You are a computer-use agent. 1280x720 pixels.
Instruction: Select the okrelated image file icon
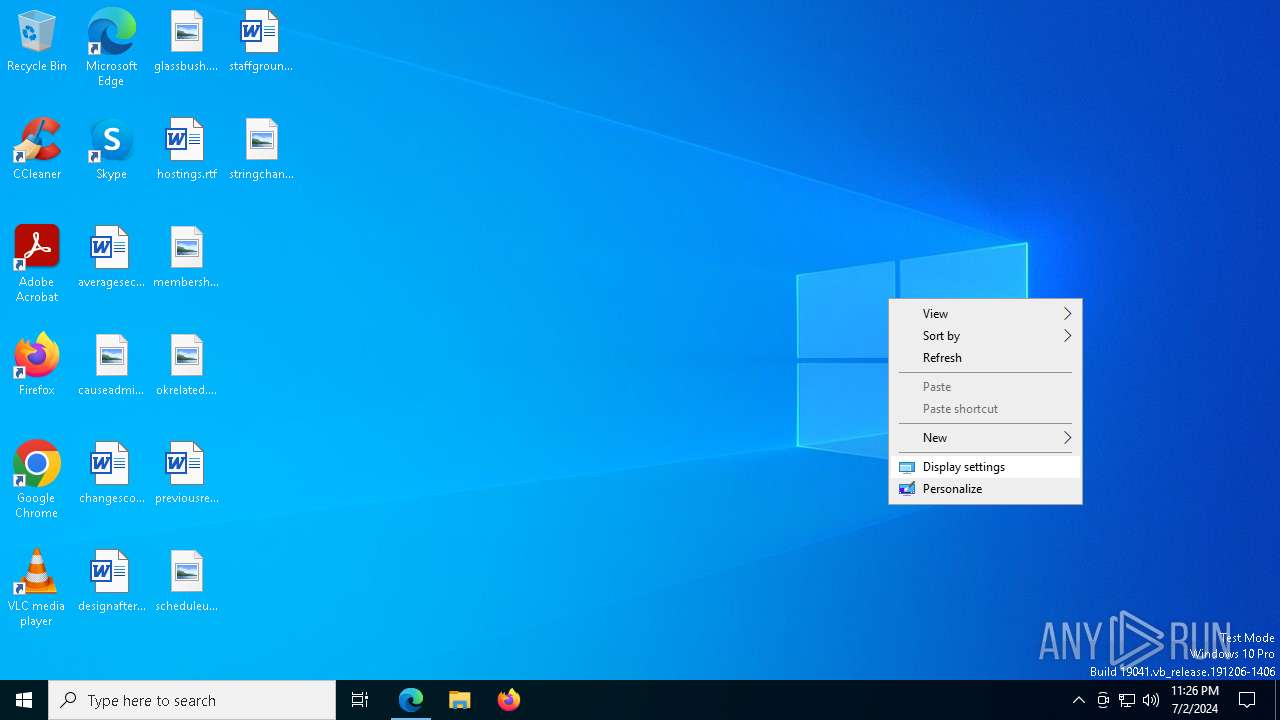click(186, 366)
